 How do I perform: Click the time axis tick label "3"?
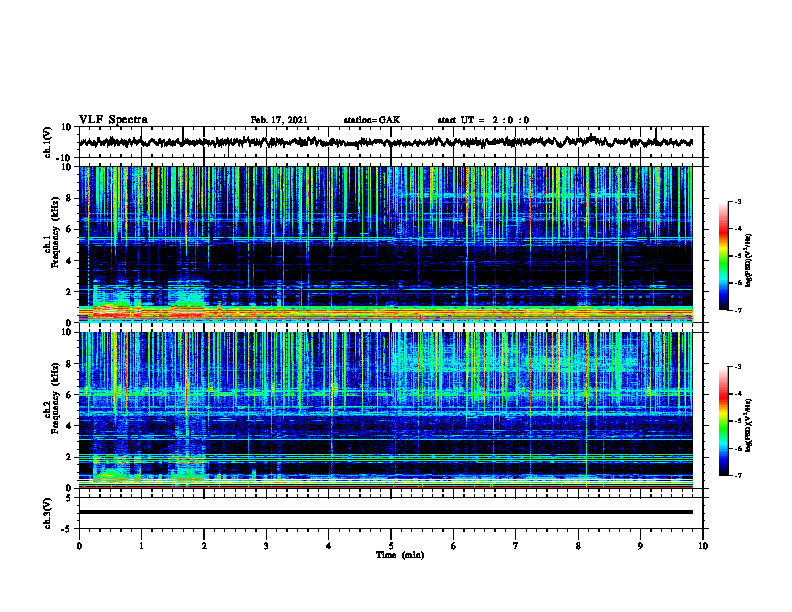point(266,546)
